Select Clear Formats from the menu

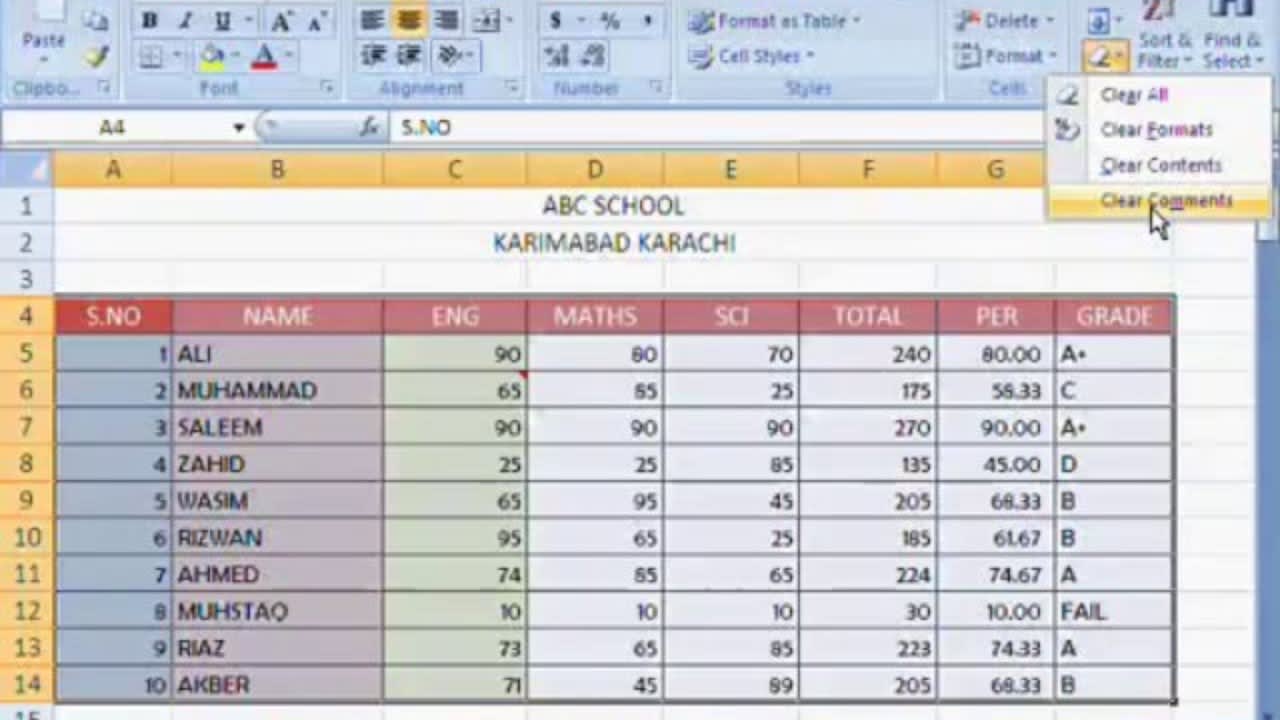(1156, 130)
